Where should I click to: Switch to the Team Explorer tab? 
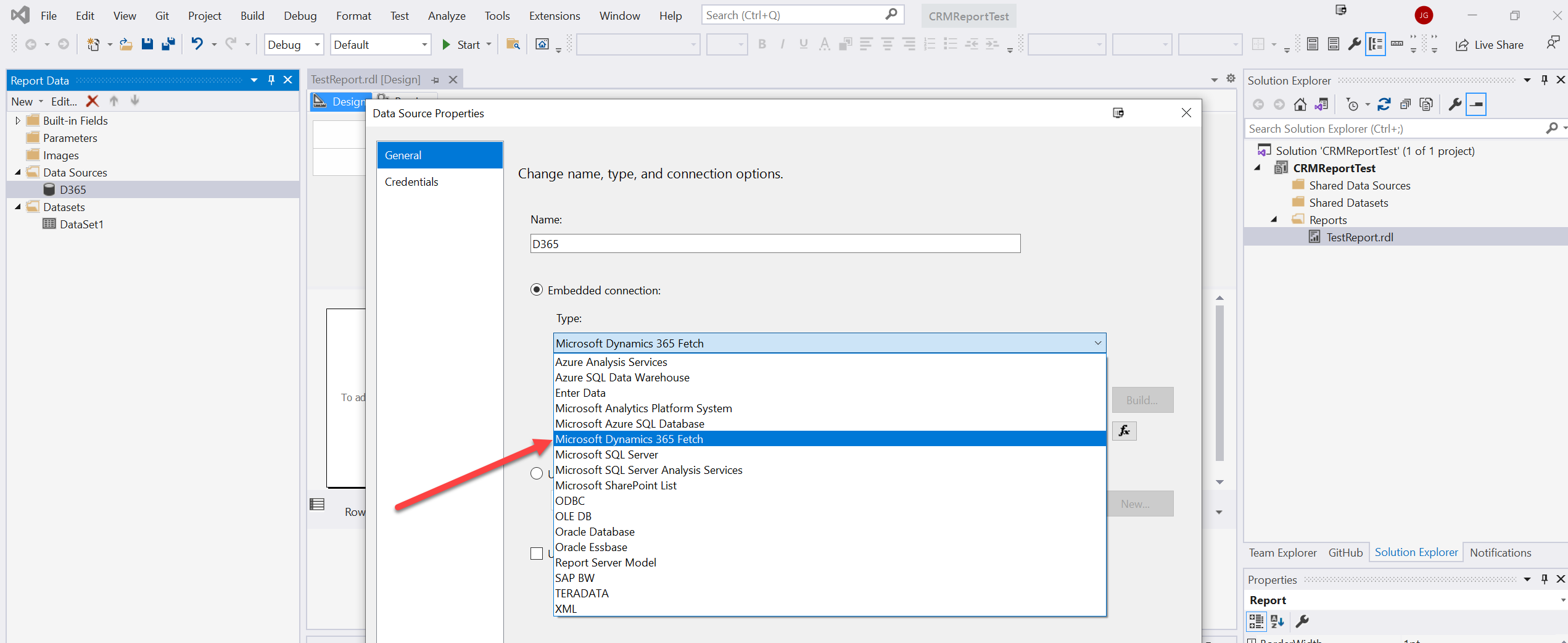click(1282, 553)
